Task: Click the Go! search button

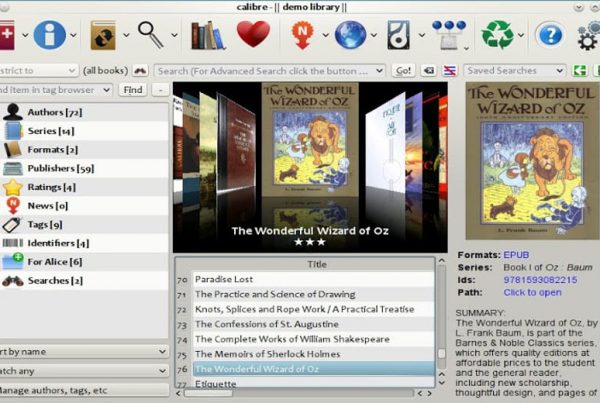Action: click(x=403, y=71)
